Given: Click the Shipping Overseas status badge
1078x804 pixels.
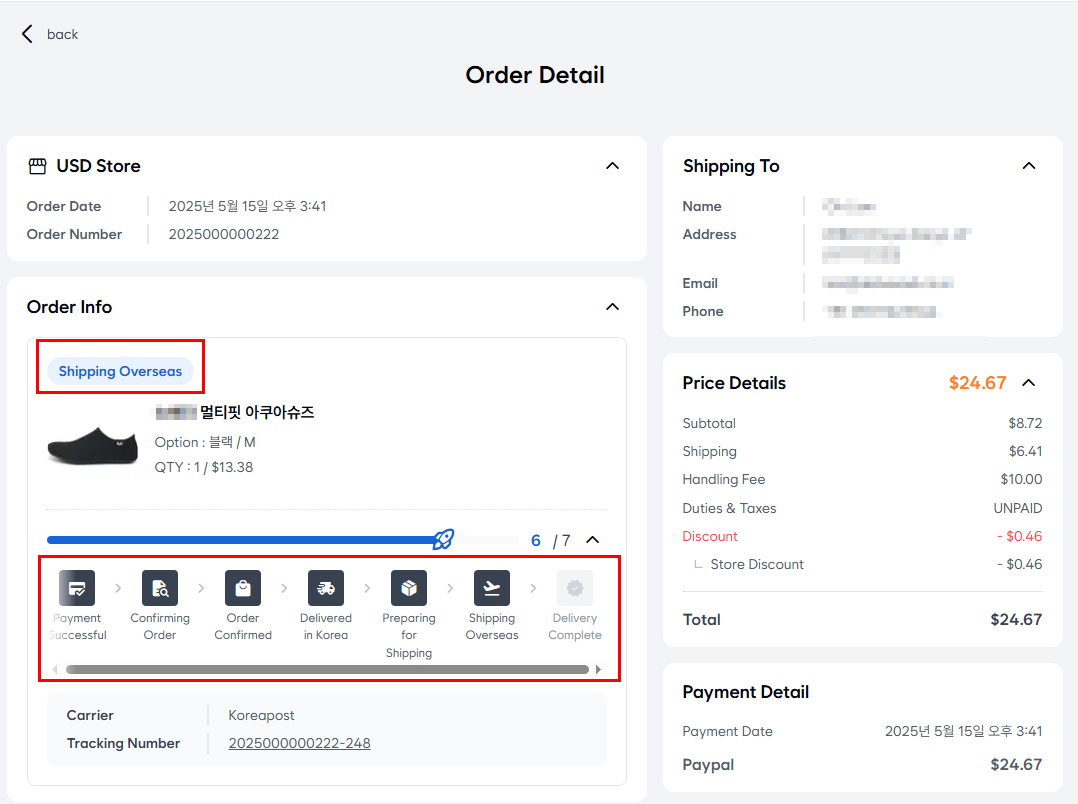Looking at the screenshot, I should 120,371.
